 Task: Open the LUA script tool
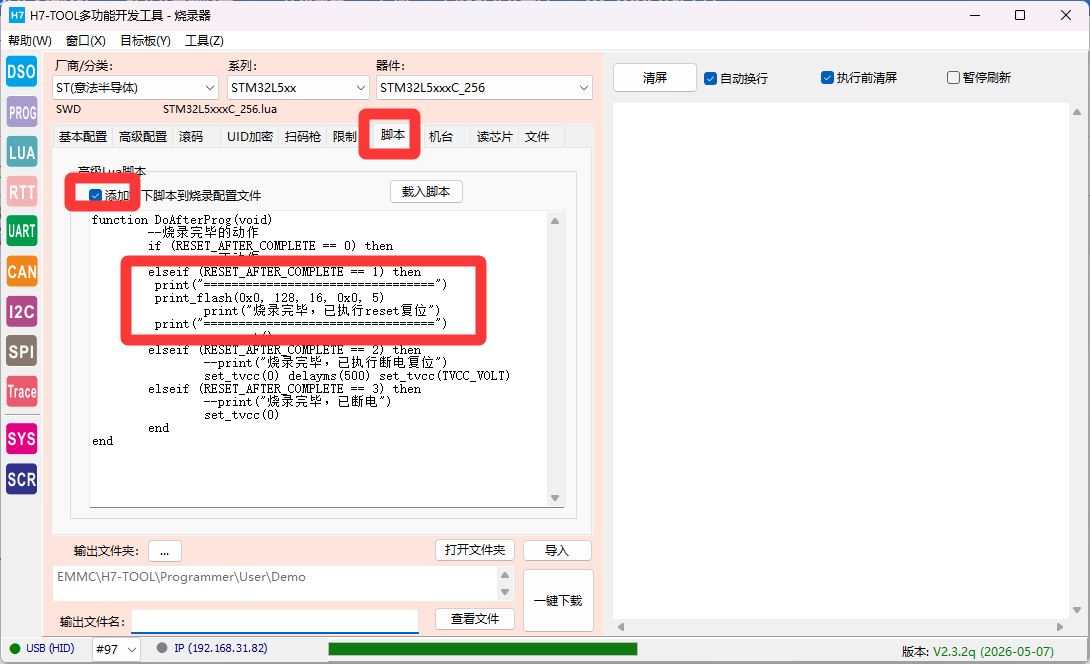tap(22, 152)
